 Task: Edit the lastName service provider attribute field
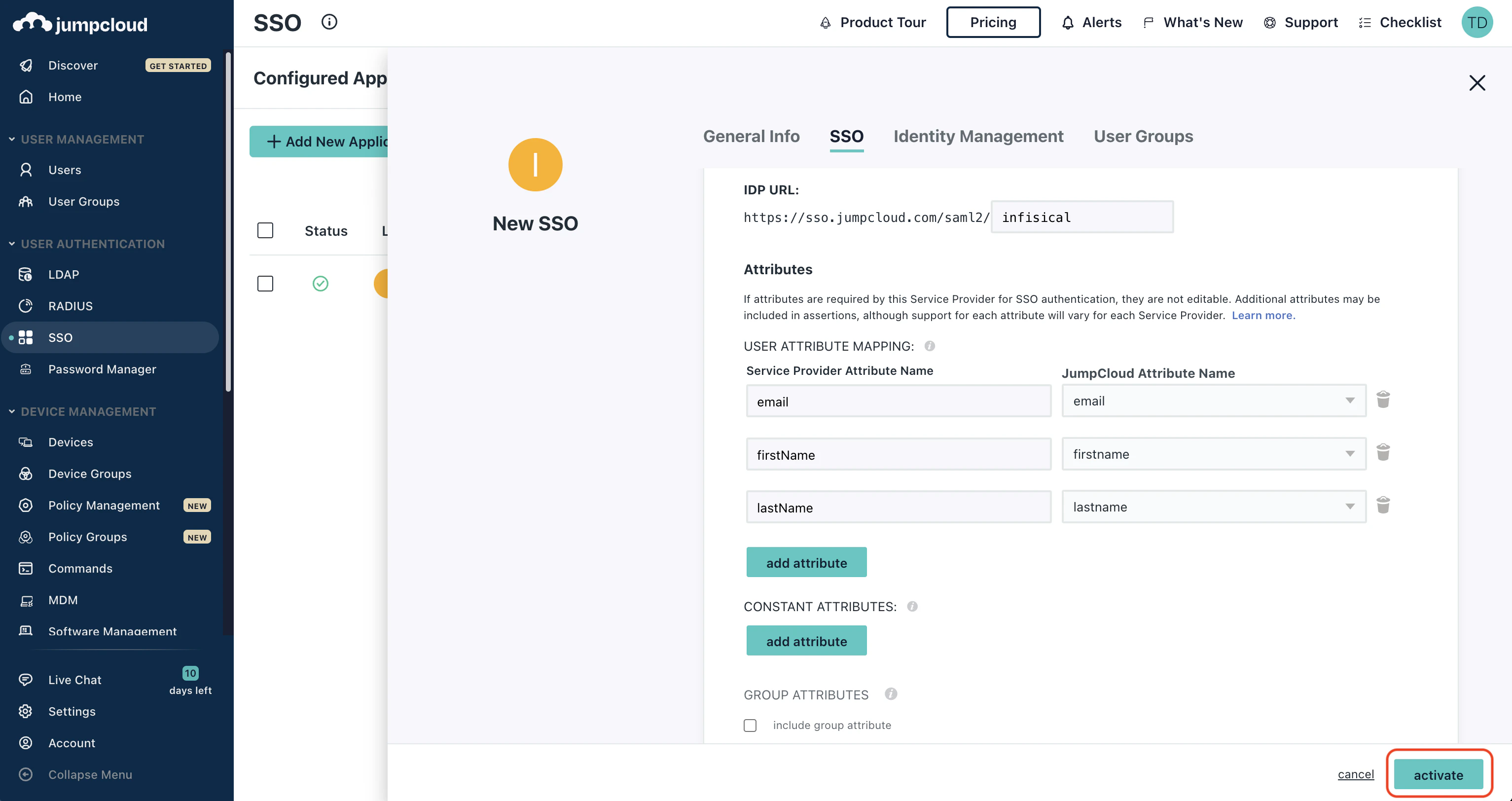pyautogui.click(x=899, y=507)
